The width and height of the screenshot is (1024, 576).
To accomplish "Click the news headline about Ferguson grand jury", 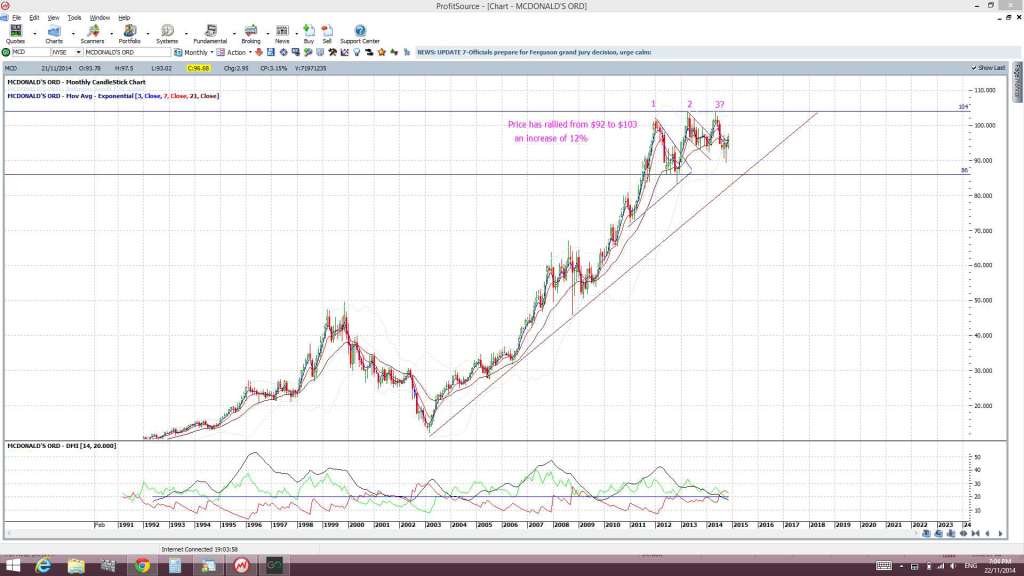I will tap(534, 52).
